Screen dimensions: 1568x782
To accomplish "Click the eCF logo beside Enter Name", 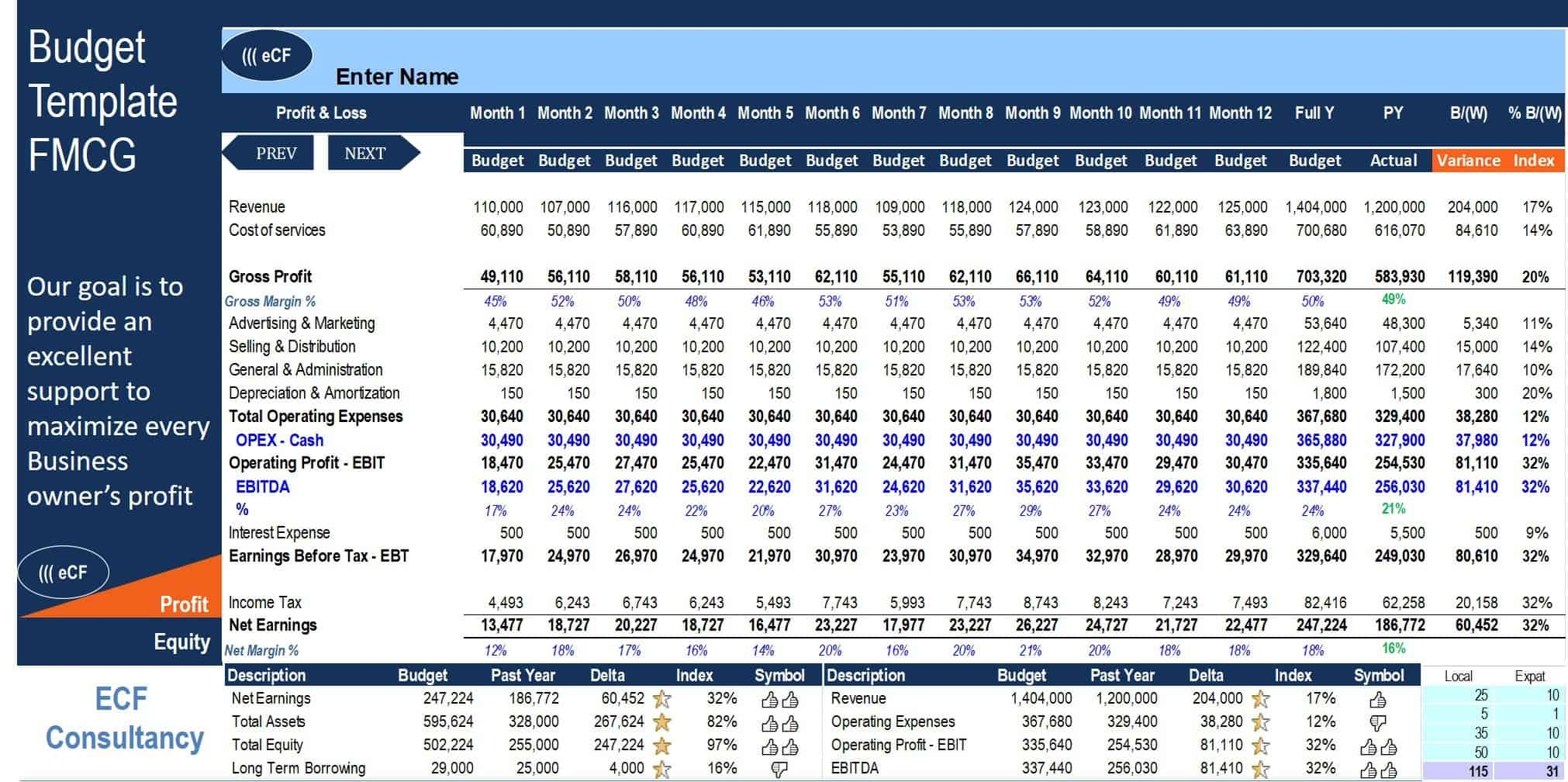I will tap(267, 56).
